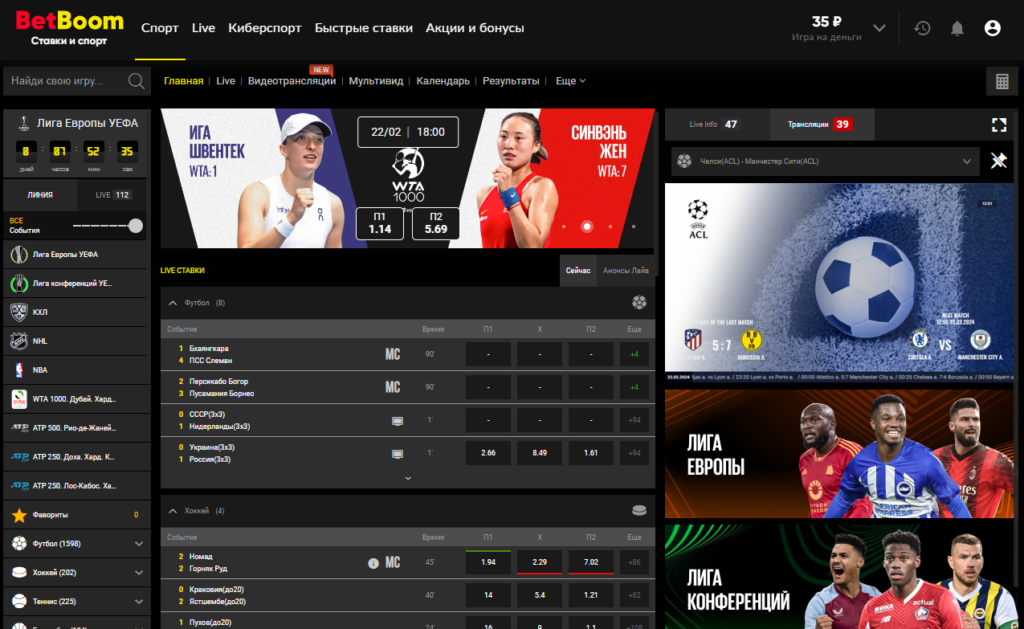1024x629 pixels.
Task: Open Спорт main menu
Action: click(159, 28)
